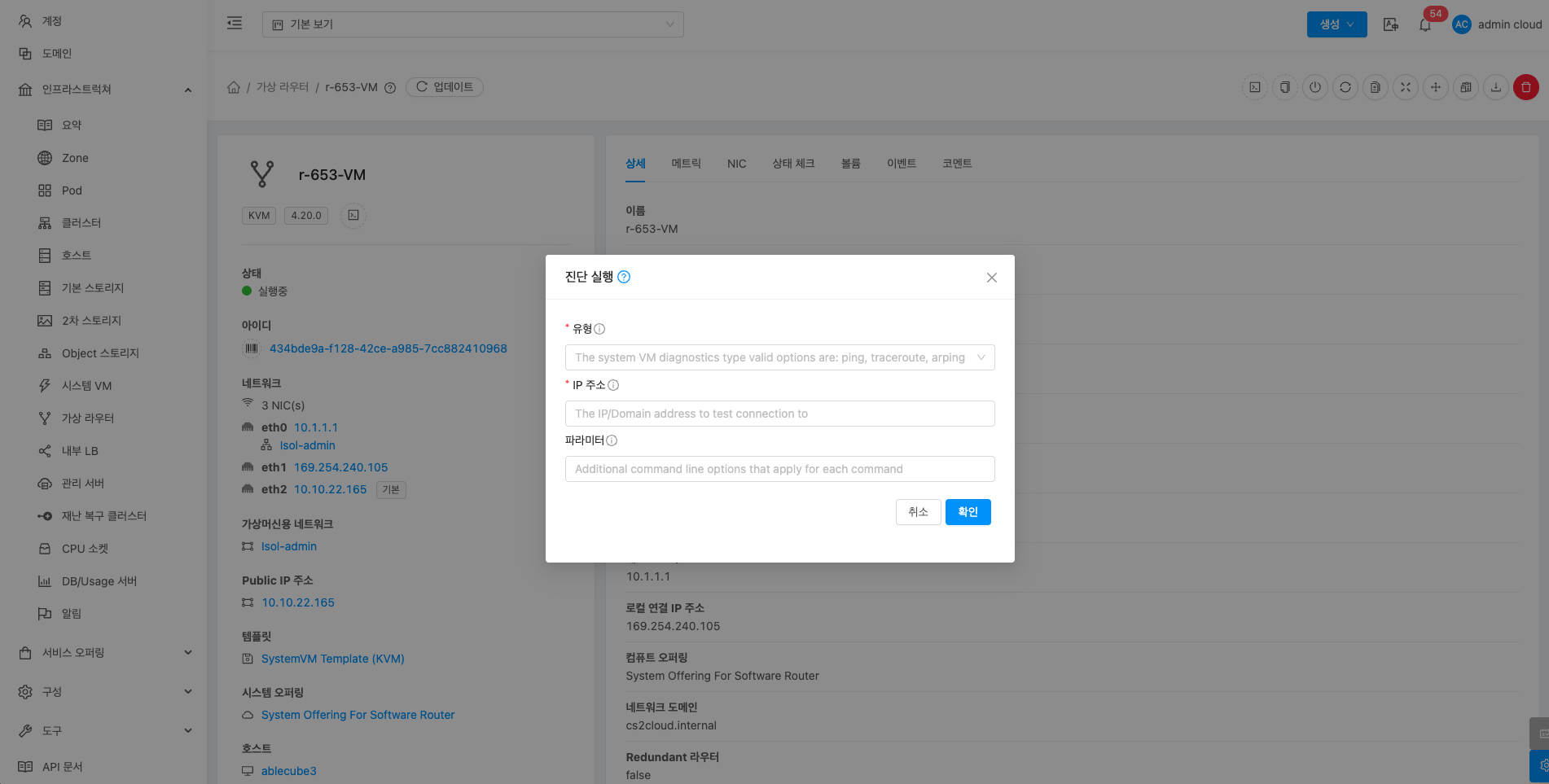This screenshot has height=784, width=1549.
Task: Click the help icon beside 진단 실행 title
Action: tap(624, 277)
